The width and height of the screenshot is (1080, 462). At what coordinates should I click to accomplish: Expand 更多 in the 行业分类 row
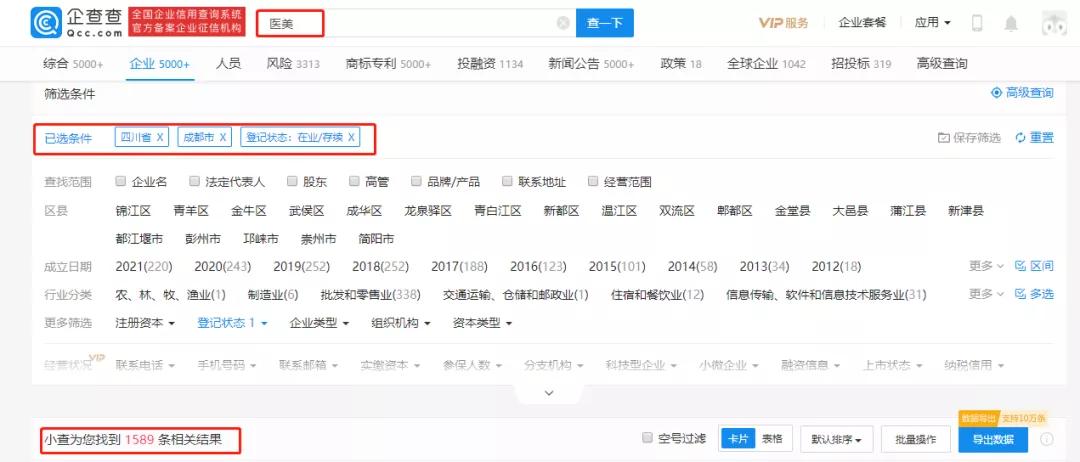click(986, 294)
